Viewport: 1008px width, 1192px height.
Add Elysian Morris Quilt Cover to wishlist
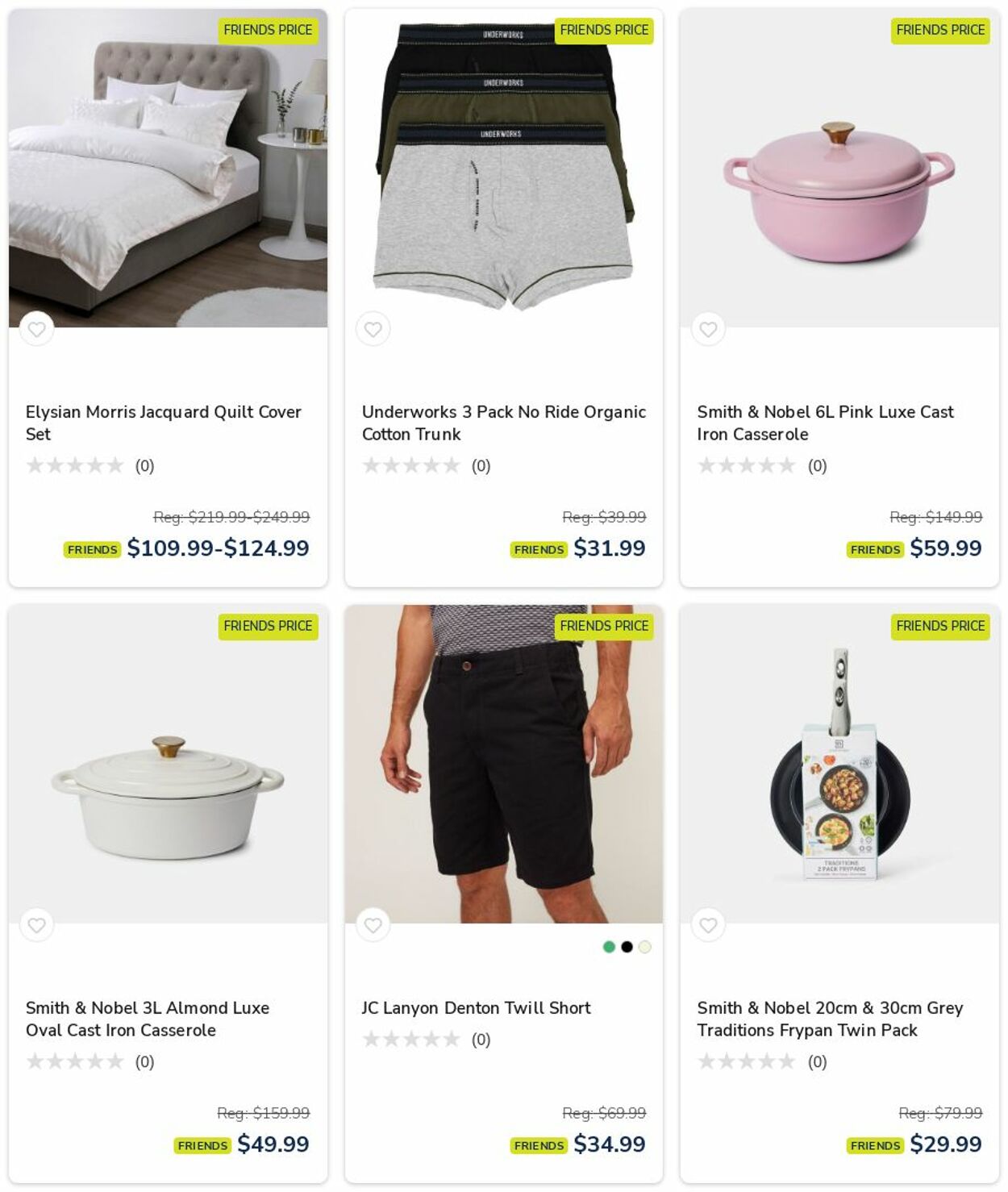[x=36, y=329]
